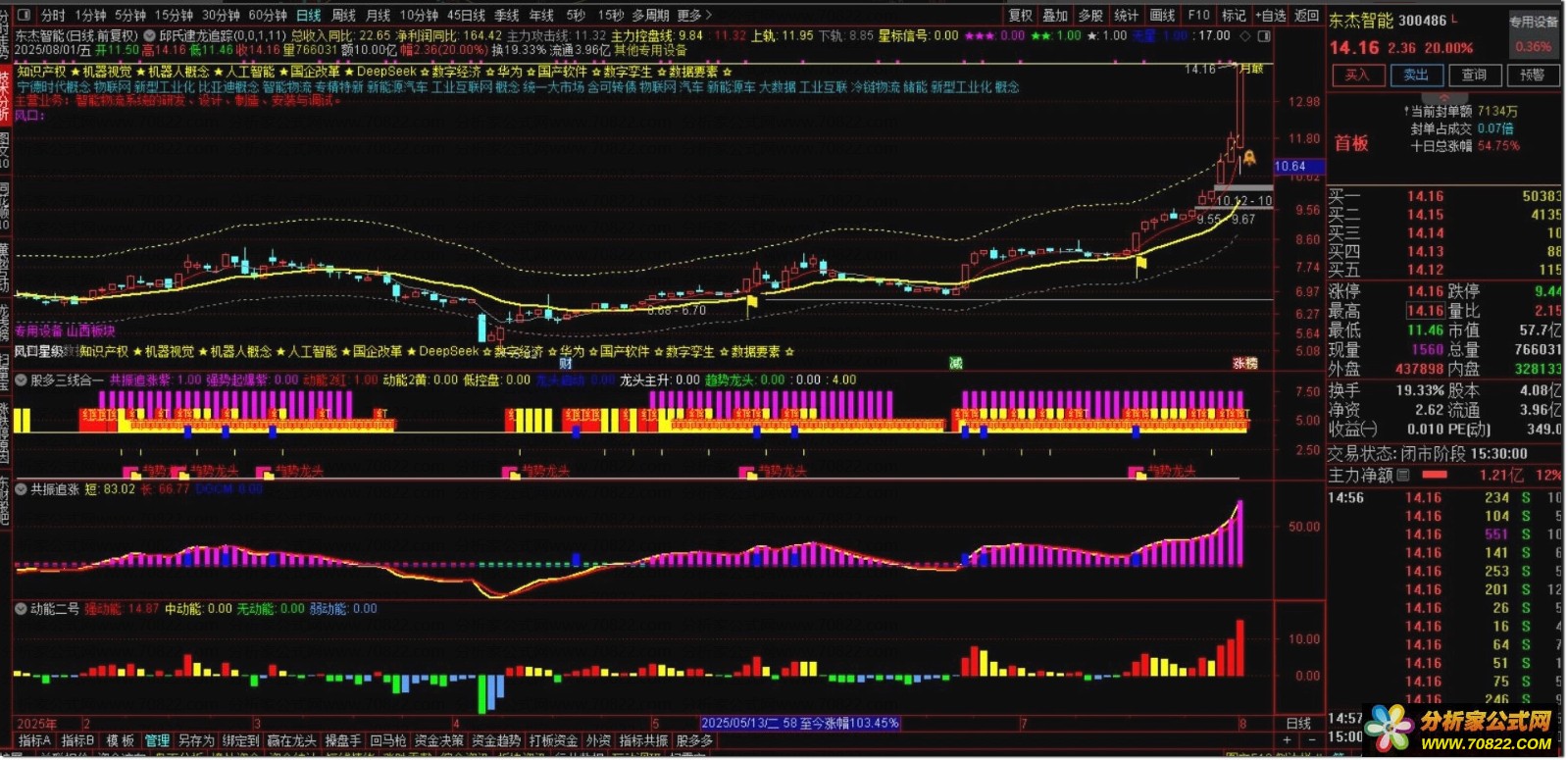Zoom in chart with plus button
Viewport: 1568px width, 760px height.
click(x=1288, y=740)
